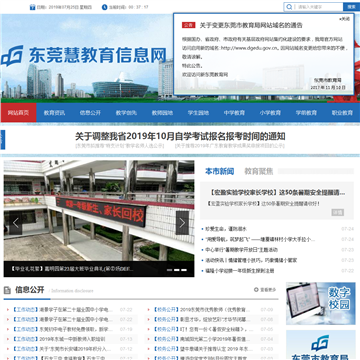Open news item 中心举行暑期教学开放日主题活动

(x=241, y=250)
